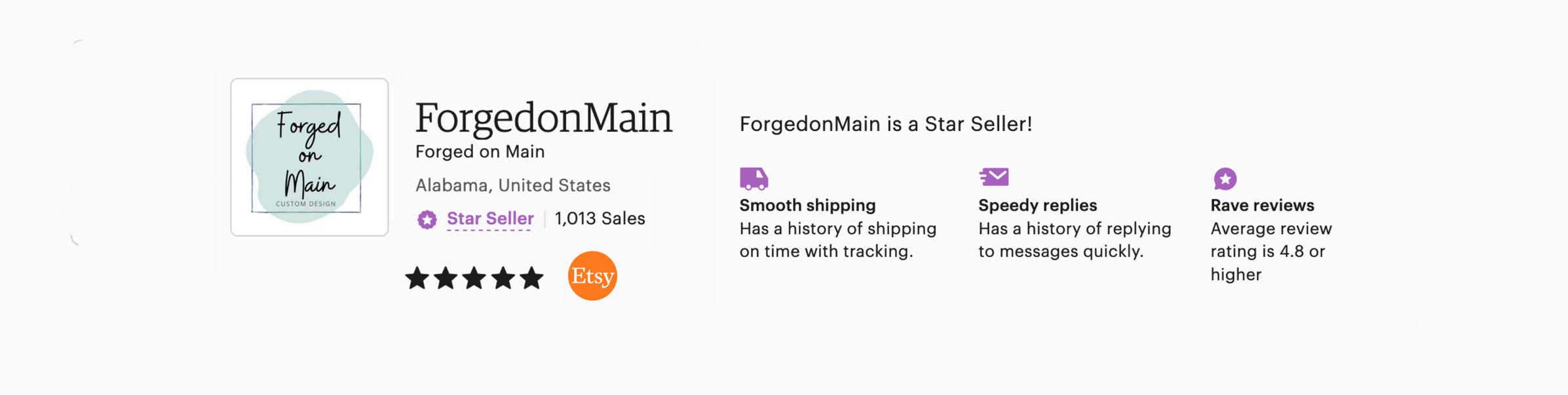Click the Smooth shipping truck icon
Screen dimensions: 1568x395
[754, 178]
